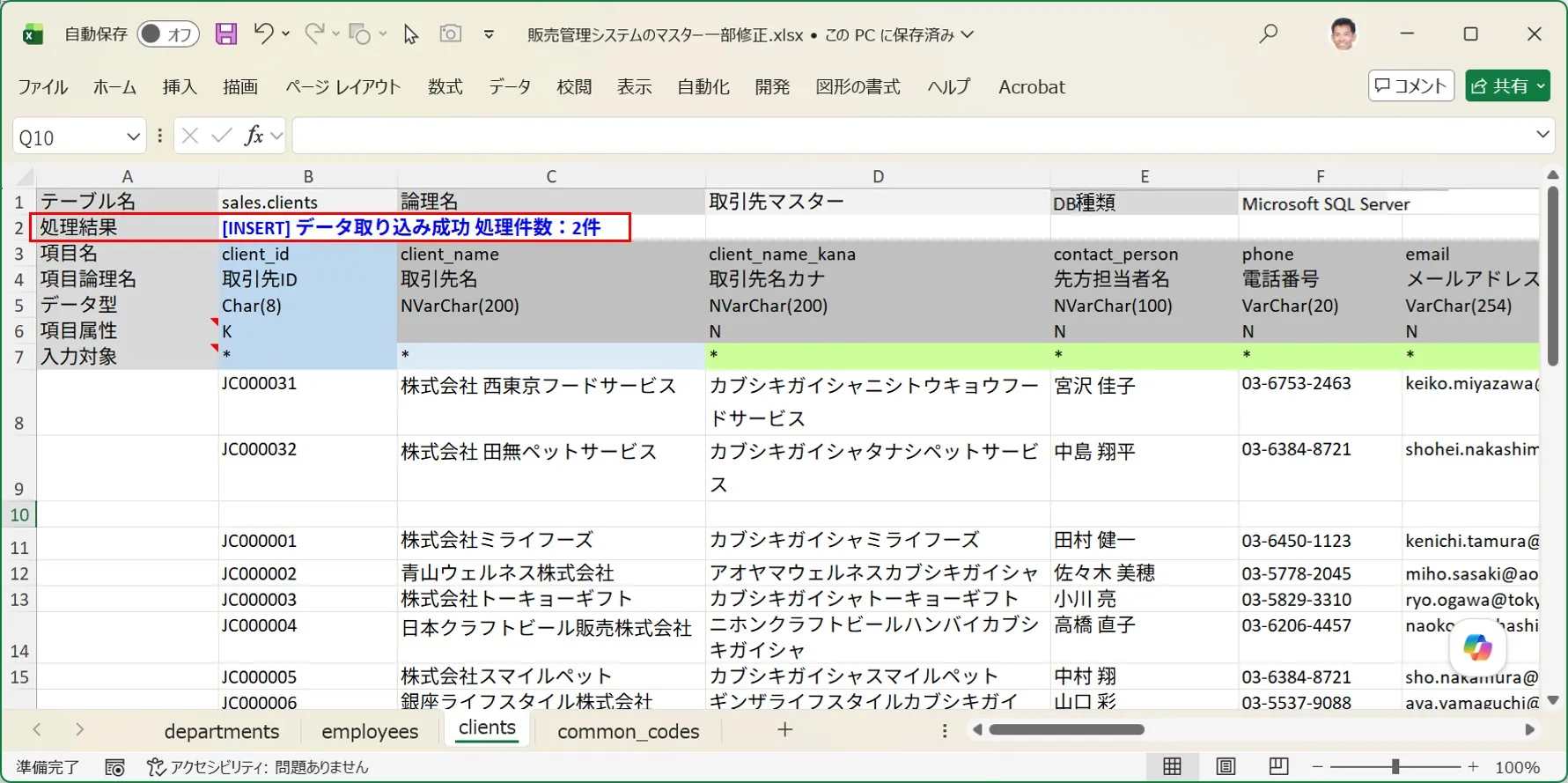Screen dimensions: 1568x783
Task: Undo the last action
Action: point(263,33)
